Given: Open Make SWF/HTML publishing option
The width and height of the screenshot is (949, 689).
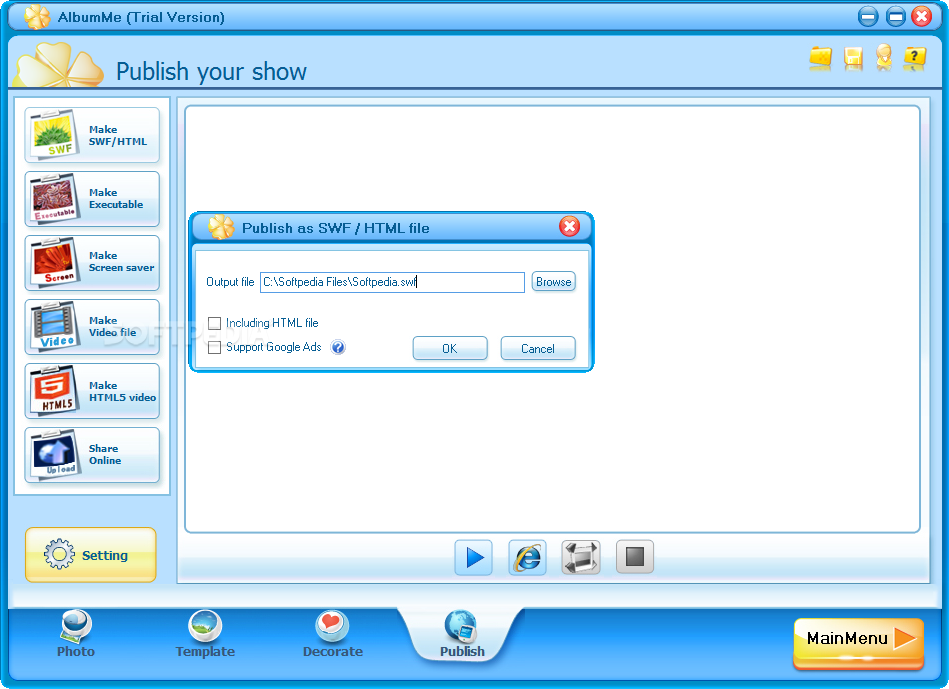Looking at the screenshot, I should pyautogui.click(x=92, y=135).
